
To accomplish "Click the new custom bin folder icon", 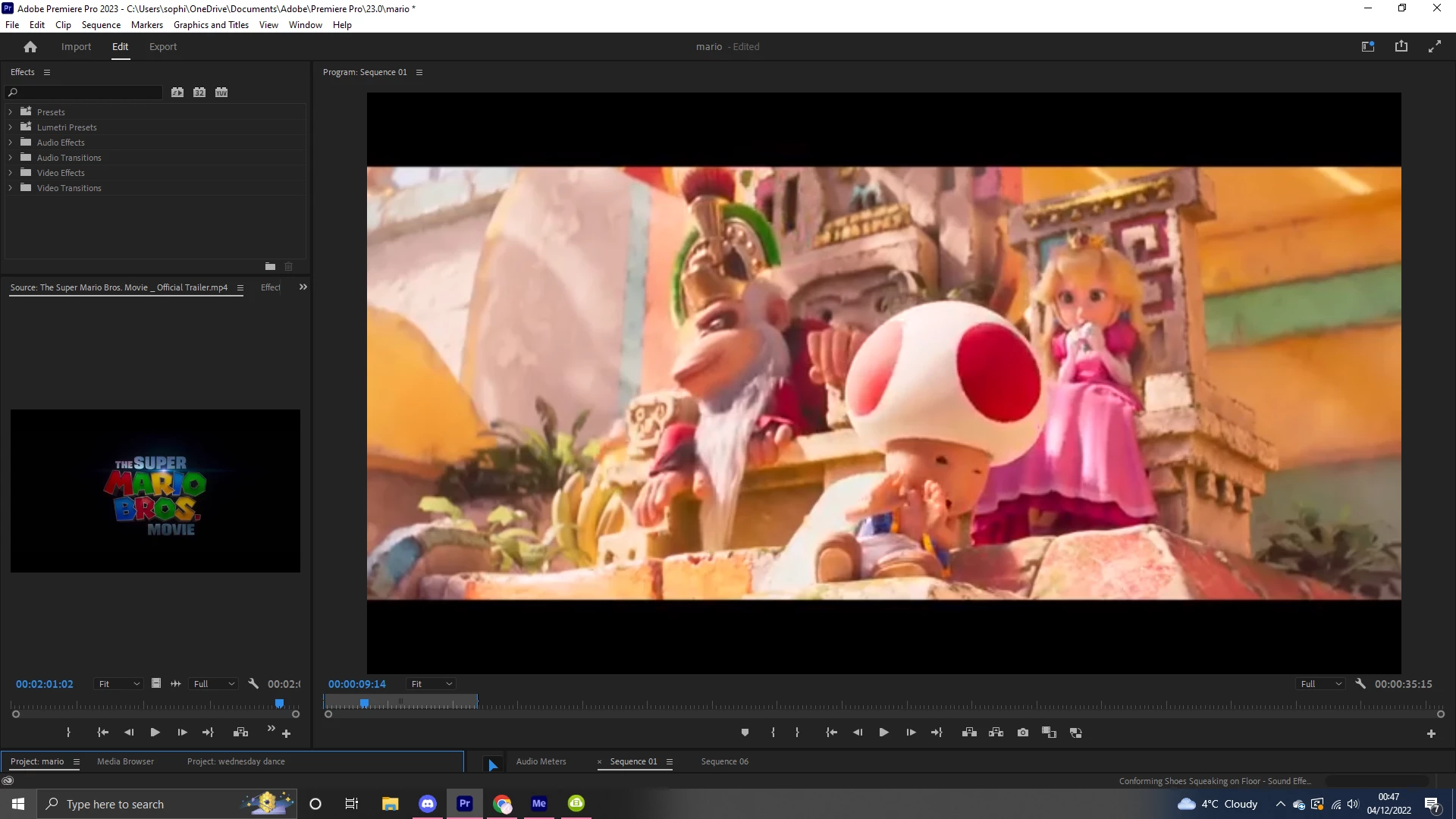I will (270, 266).
